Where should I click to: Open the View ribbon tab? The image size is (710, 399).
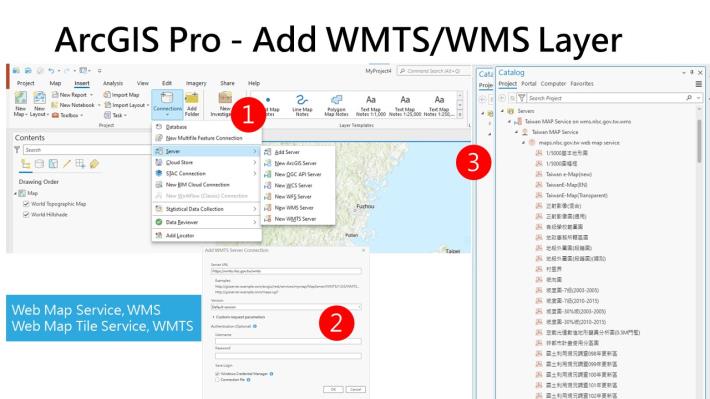[x=143, y=83]
